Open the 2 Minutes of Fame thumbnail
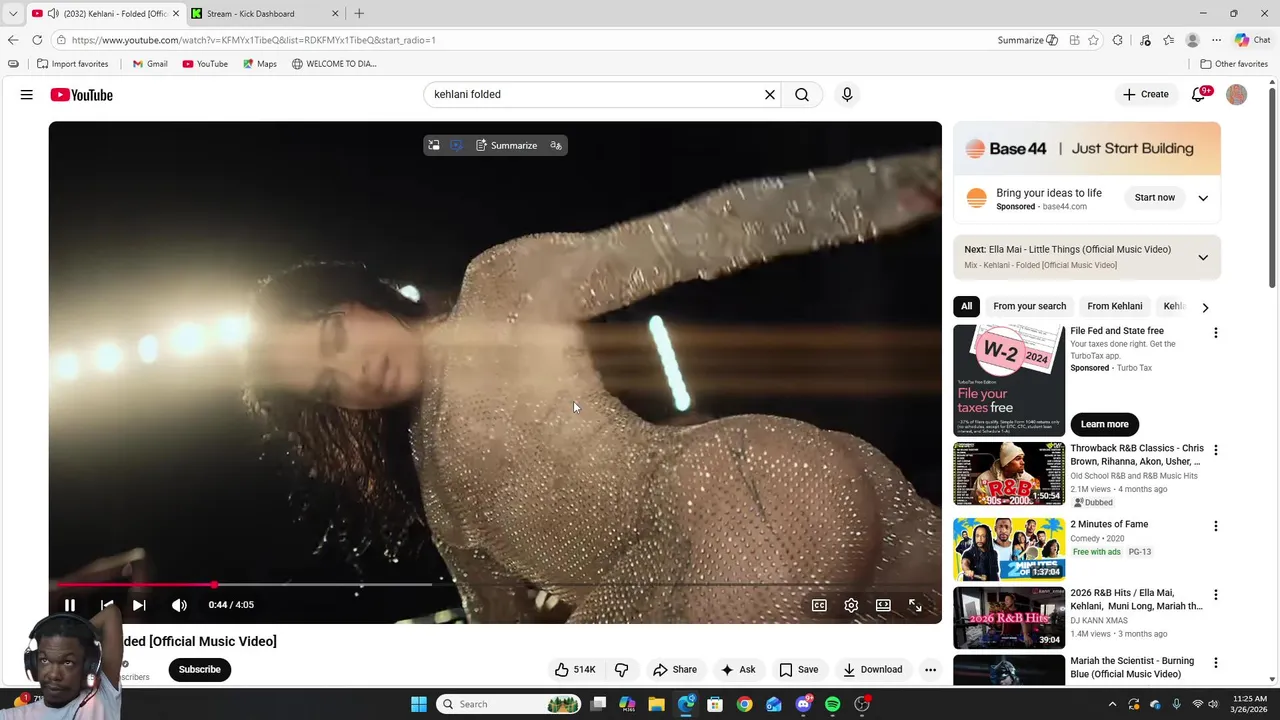The width and height of the screenshot is (1280, 720). pyautogui.click(x=1009, y=549)
